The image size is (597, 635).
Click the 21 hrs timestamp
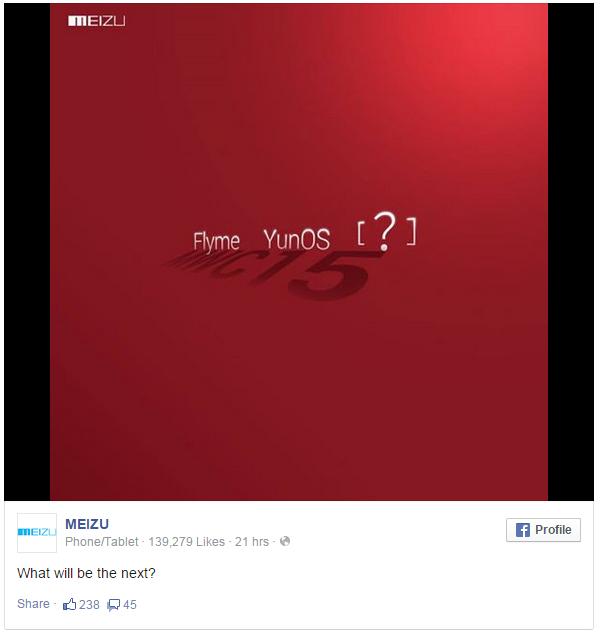[x=252, y=541]
